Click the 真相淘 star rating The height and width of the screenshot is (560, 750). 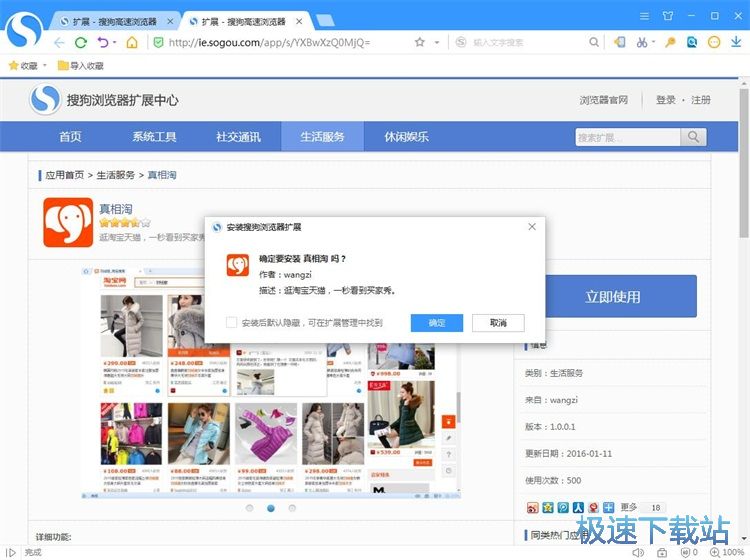coord(125,222)
